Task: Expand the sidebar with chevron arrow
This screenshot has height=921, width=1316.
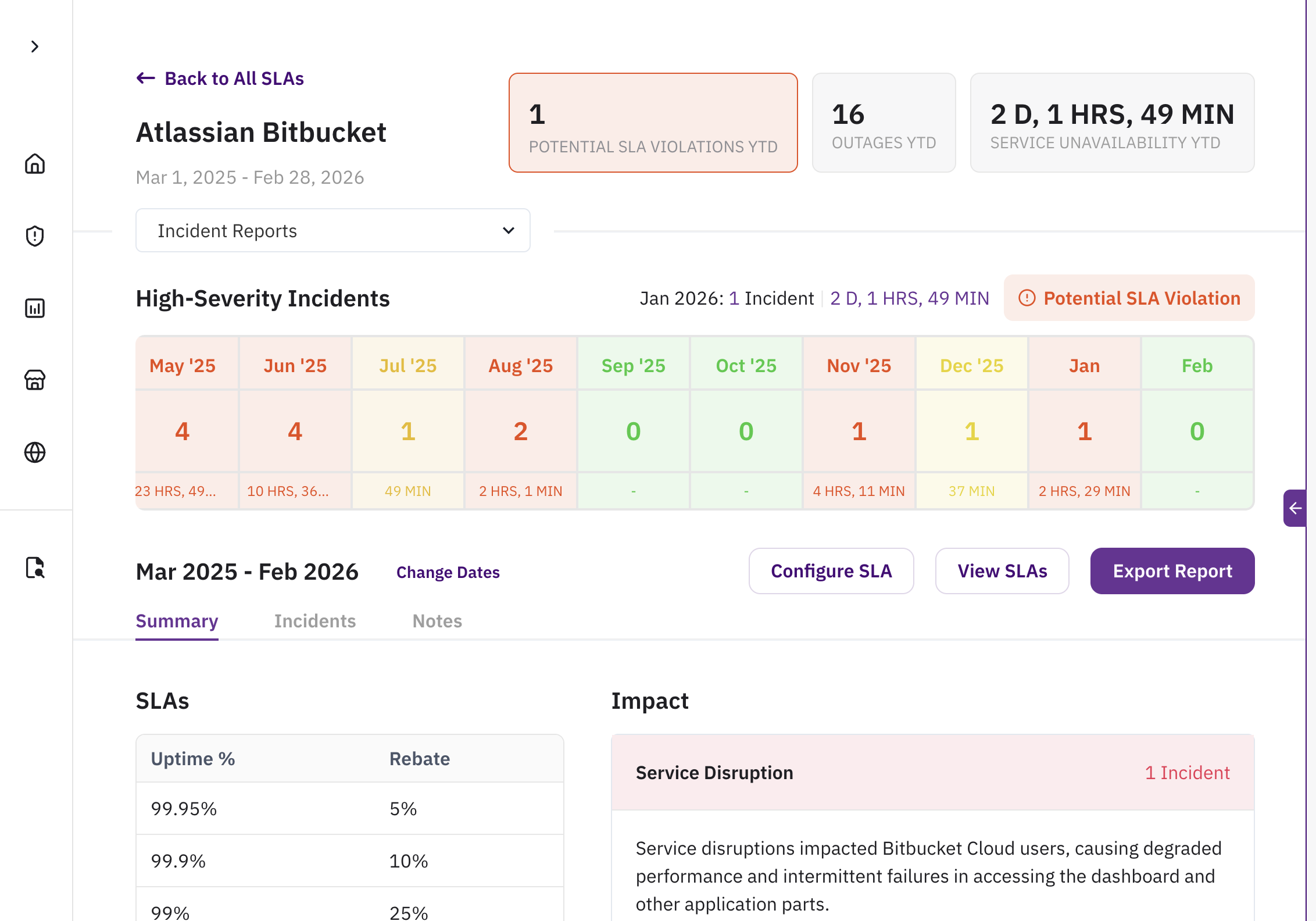Action: click(x=35, y=47)
